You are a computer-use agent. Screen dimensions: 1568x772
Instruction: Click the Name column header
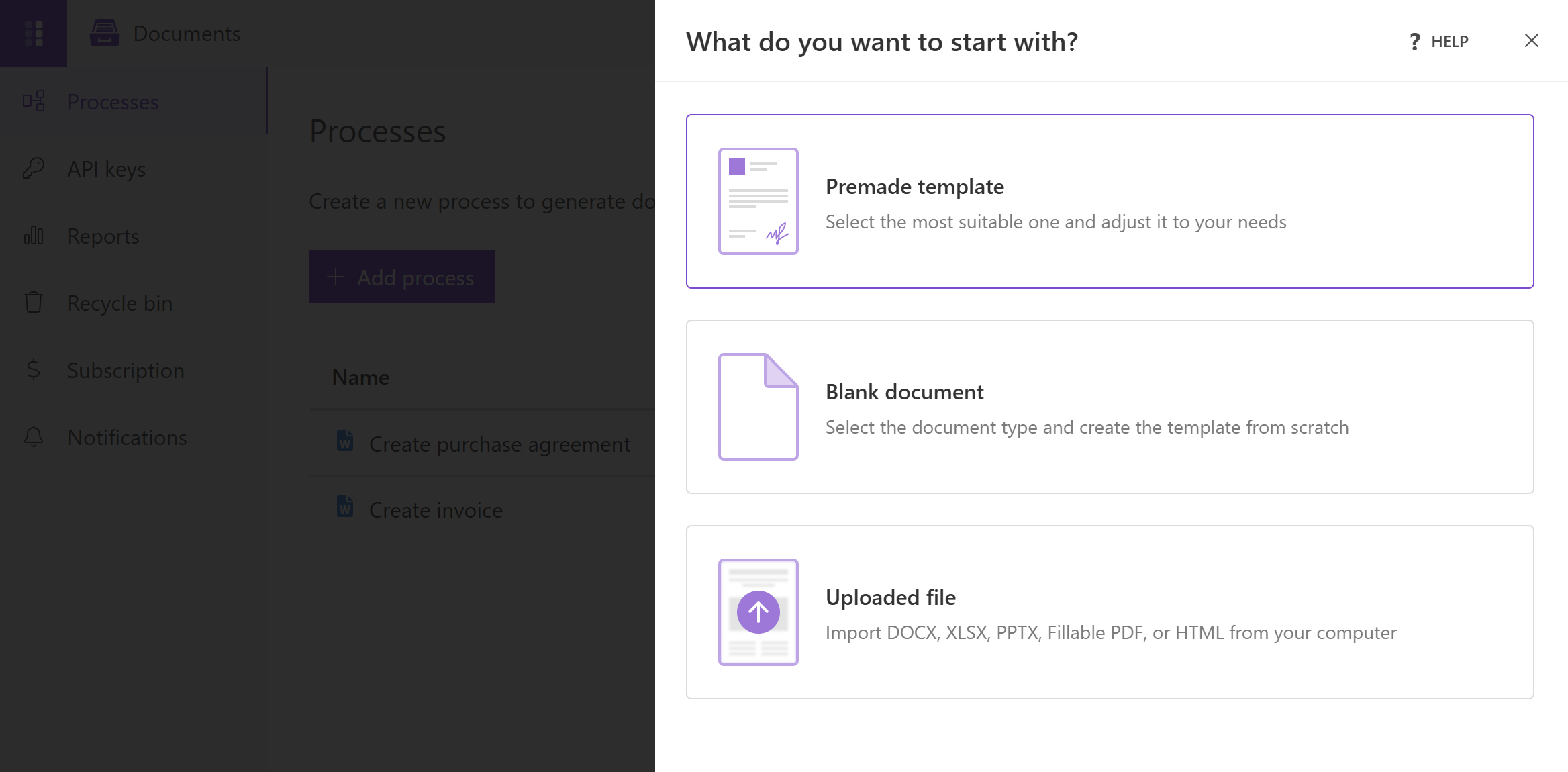(360, 377)
